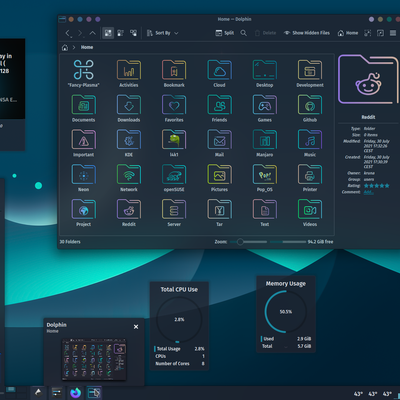Open System Settings from the taskbar
The width and height of the screenshot is (400, 400).
[x=57, y=393]
